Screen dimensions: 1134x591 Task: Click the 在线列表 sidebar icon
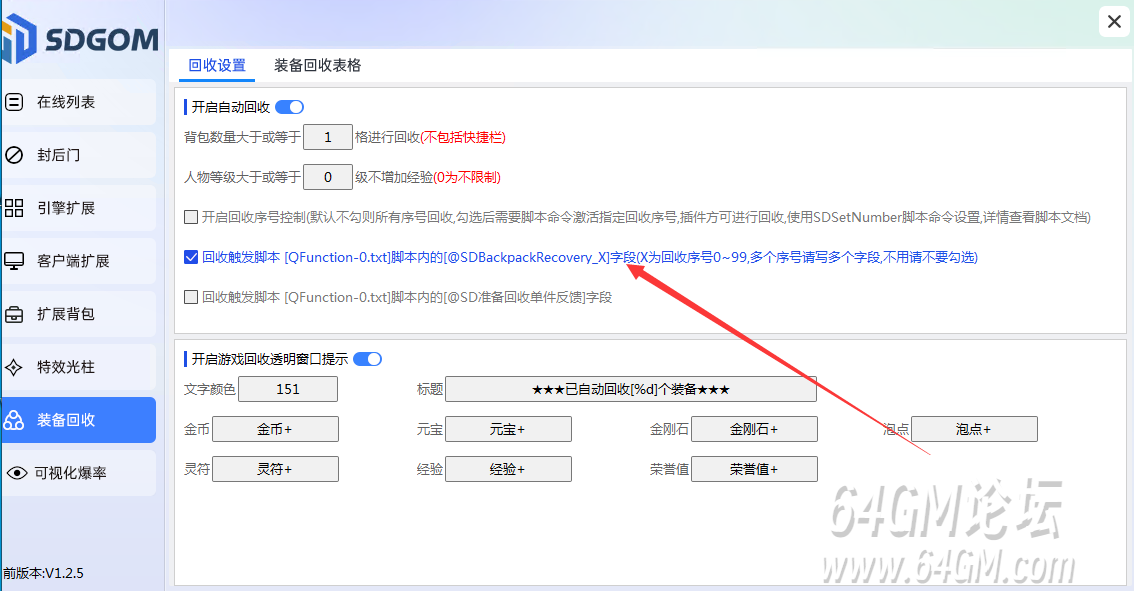(x=14, y=102)
